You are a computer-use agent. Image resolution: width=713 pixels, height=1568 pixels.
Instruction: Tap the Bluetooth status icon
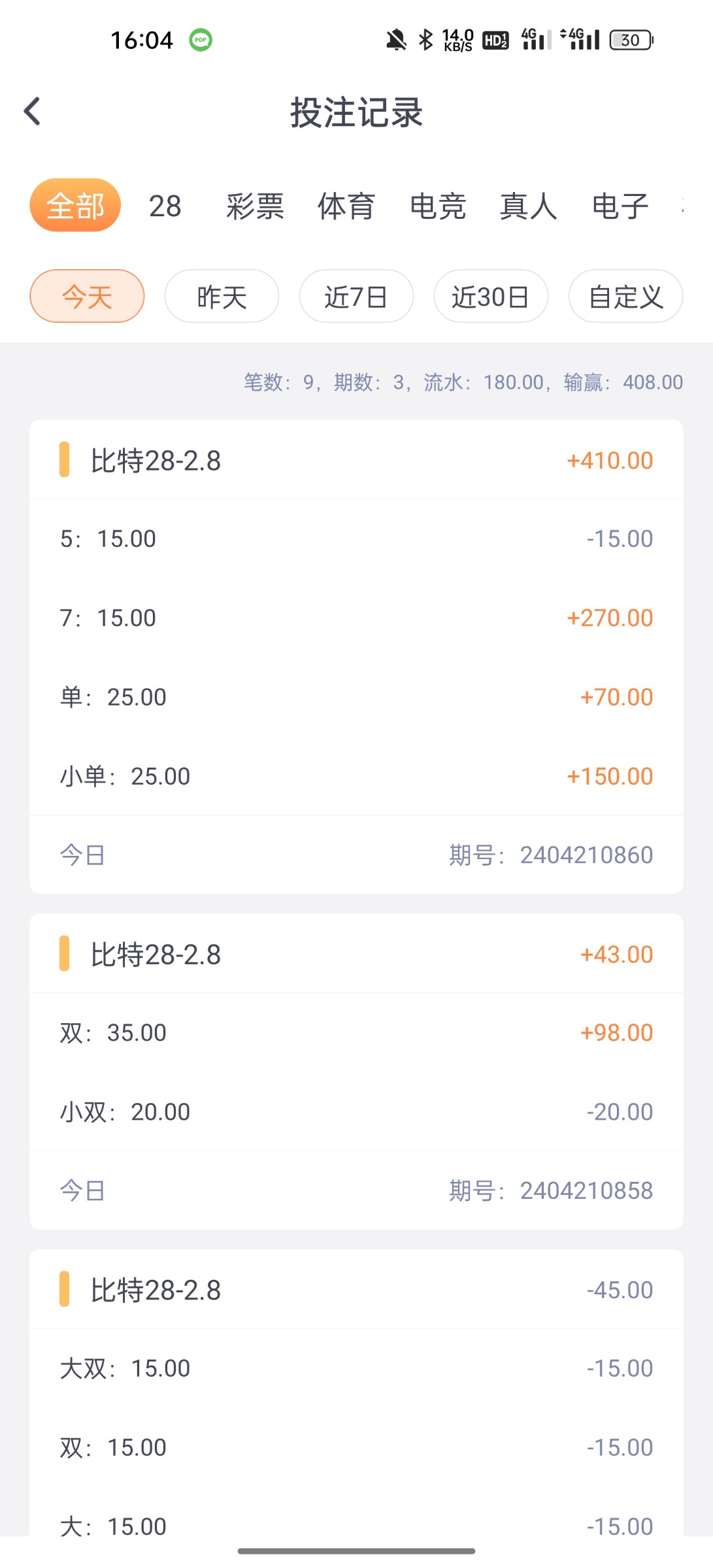(x=425, y=40)
